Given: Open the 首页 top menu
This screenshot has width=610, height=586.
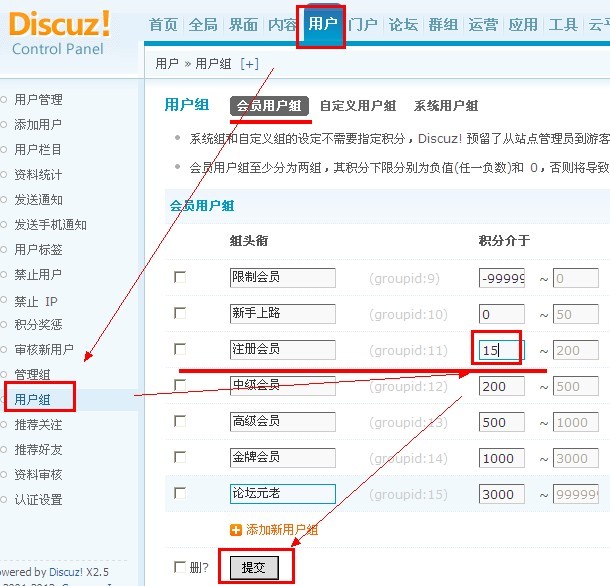Looking at the screenshot, I should click(x=163, y=25).
